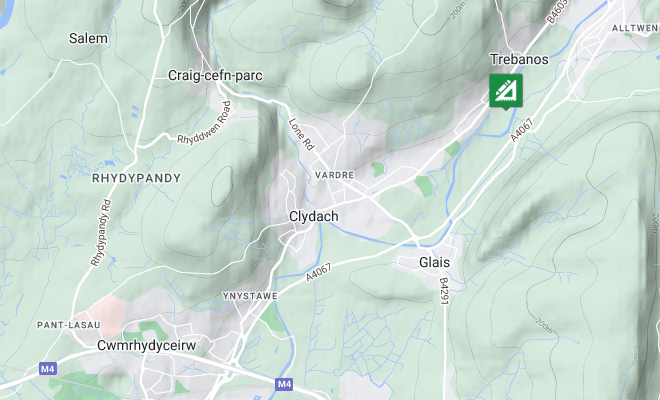Select the Salem label on map
Viewport: 660px width, 400px height.
coord(88,38)
